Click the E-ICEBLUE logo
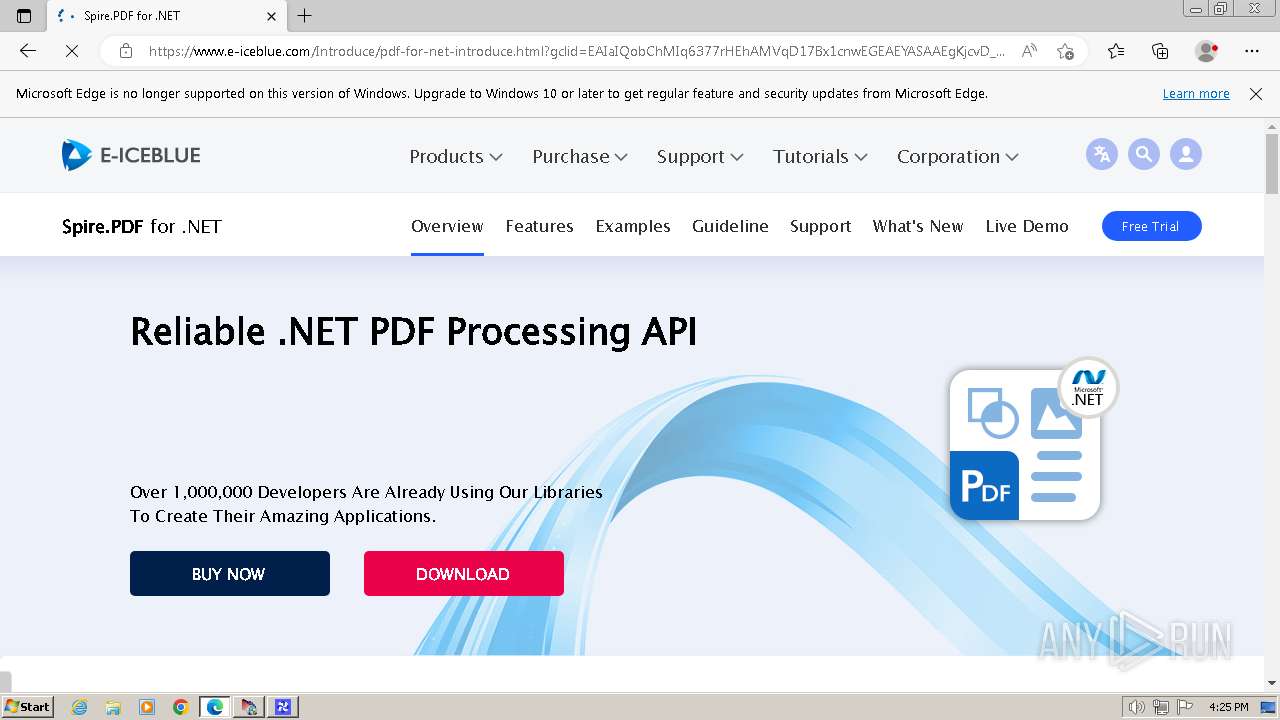 click(131, 155)
